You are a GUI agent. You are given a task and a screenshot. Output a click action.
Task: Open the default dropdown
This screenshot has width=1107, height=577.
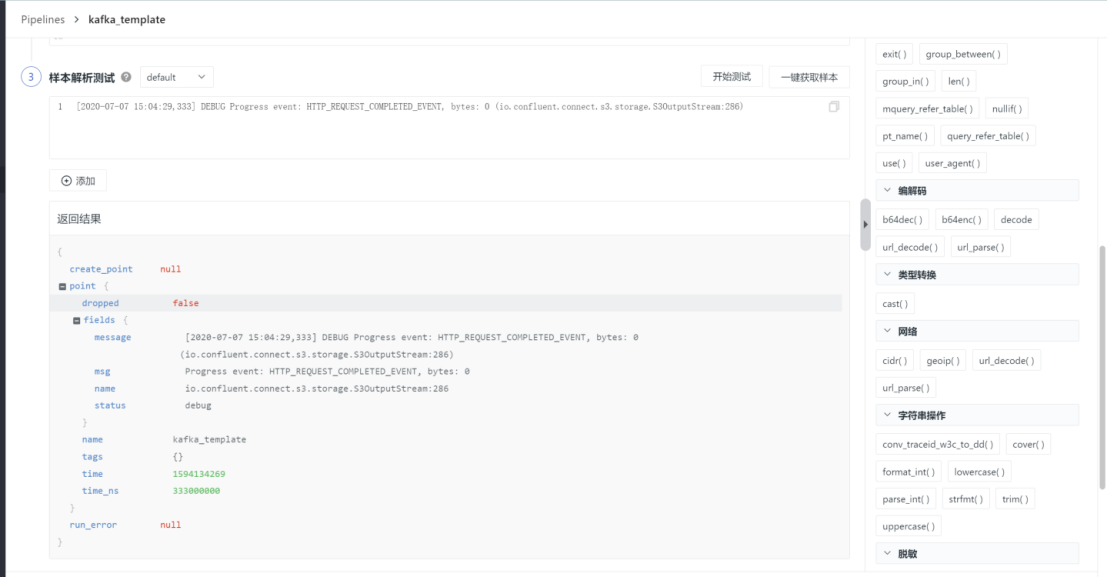point(176,77)
